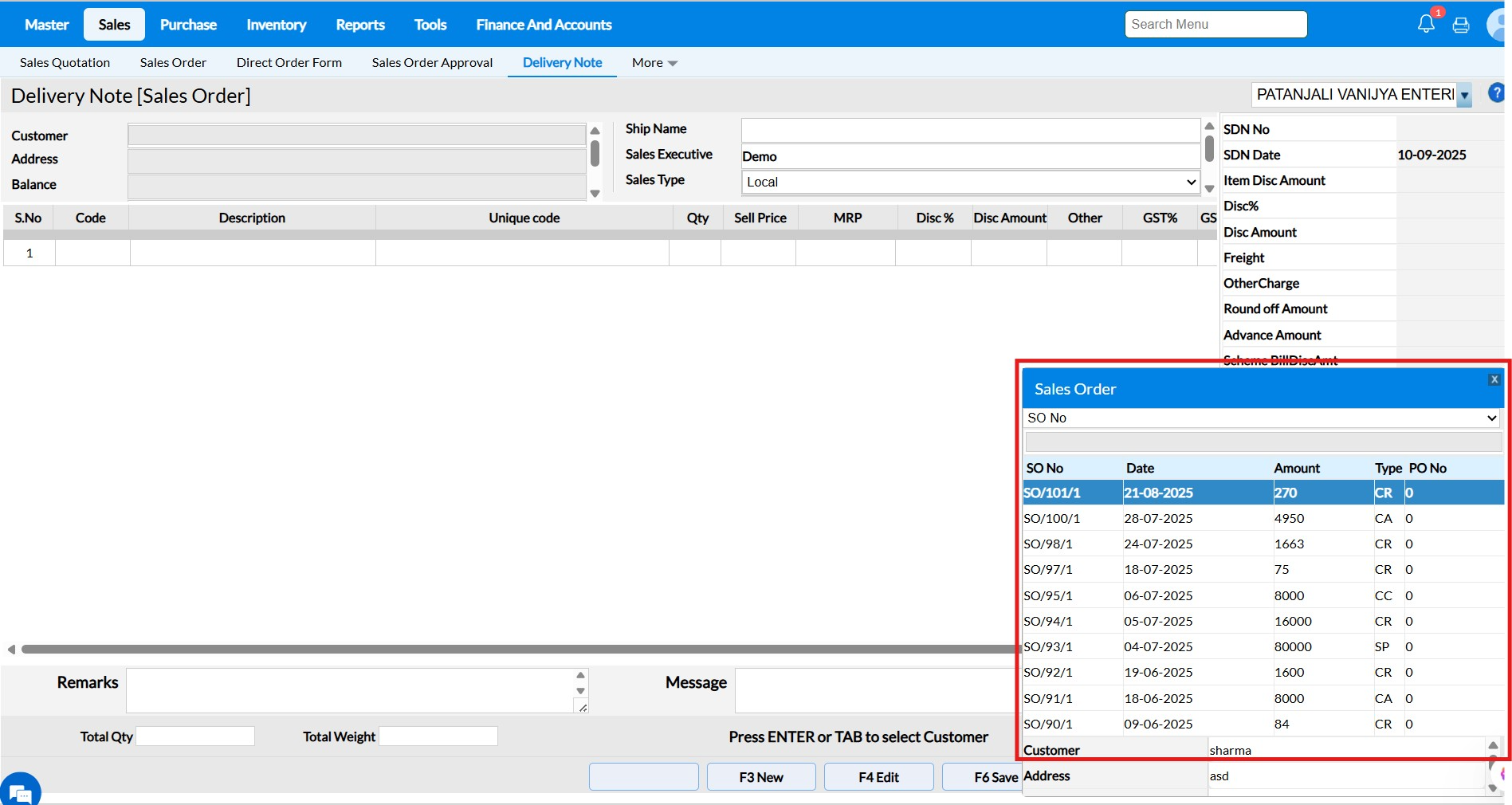The width and height of the screenshot is (1512, 805).
Task: Open the blue help question mark icon
Action: 1496,93
